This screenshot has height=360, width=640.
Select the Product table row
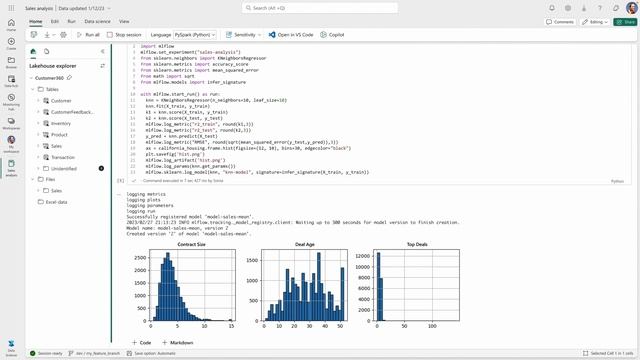coord(67,135)
